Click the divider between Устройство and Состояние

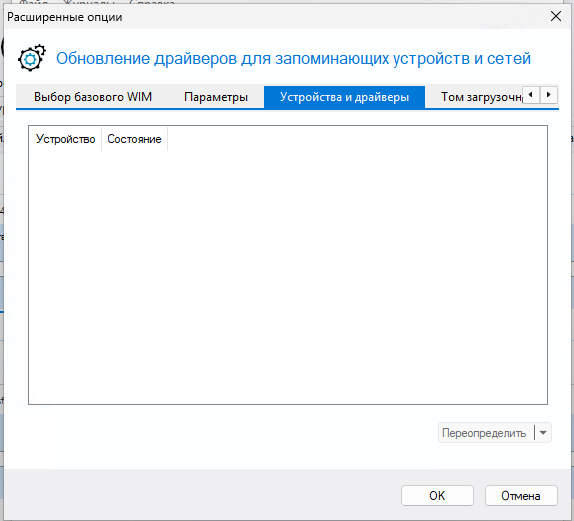coord(101,139)
